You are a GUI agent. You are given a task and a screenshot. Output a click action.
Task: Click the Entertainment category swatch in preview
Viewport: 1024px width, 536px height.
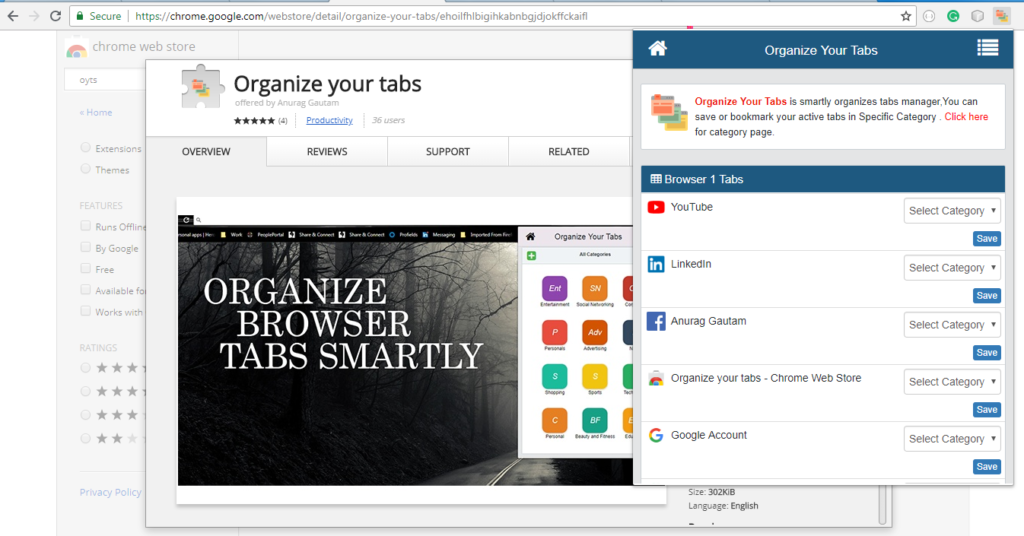click(556, 289)
